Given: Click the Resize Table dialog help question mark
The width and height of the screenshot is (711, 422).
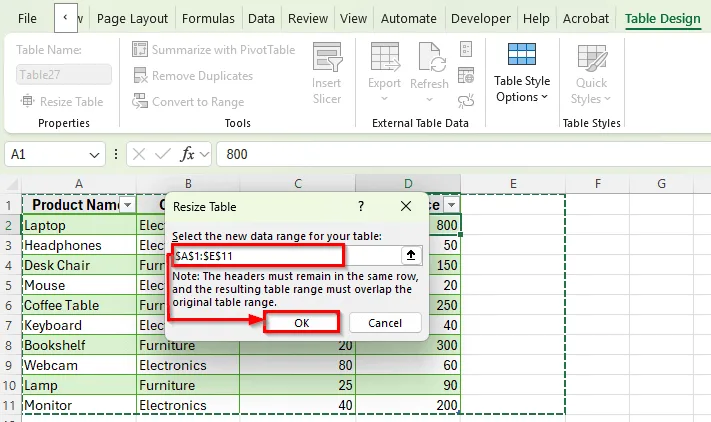Looking at the screenshot, I should click(x=361, y=206).
